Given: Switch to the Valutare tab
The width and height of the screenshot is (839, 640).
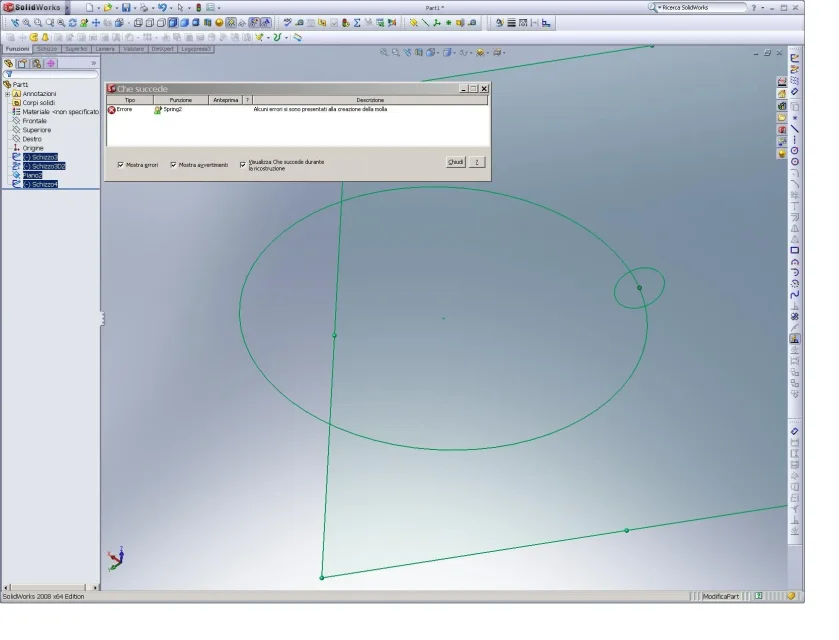Looking at the screenshot, I should pos(133,49).
